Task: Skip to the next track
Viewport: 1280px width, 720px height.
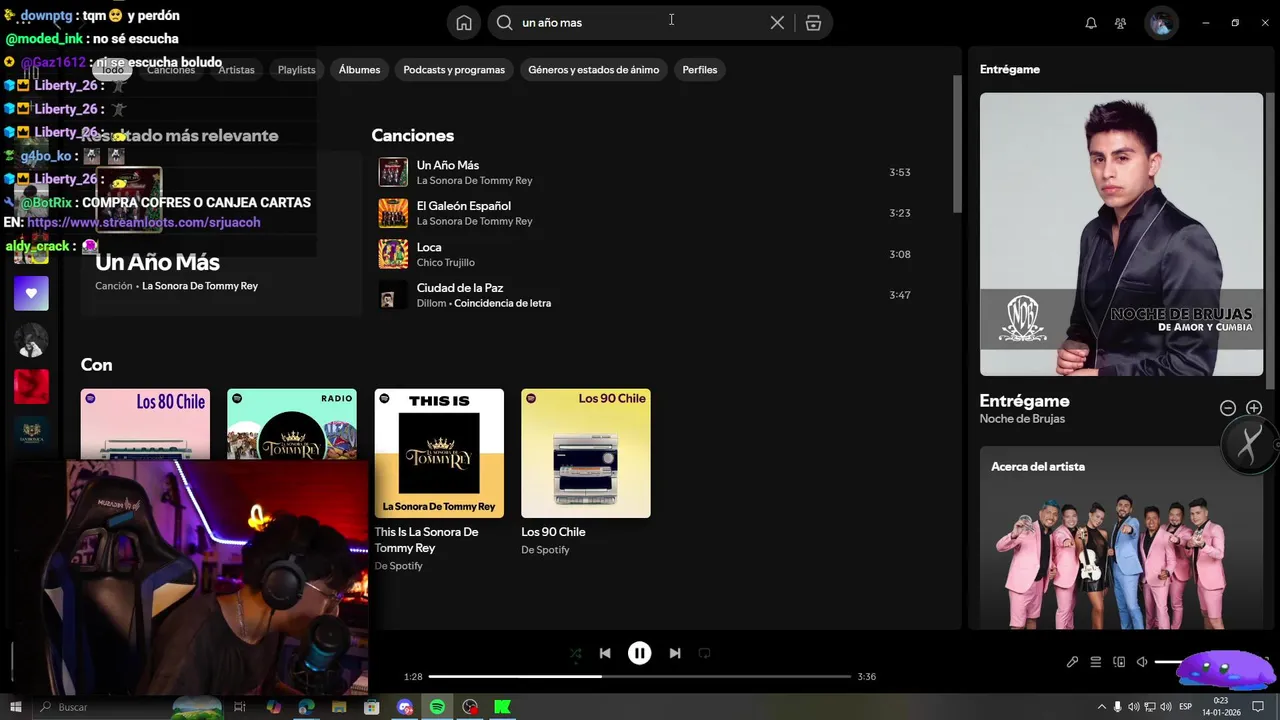Action: coord(675,653)
